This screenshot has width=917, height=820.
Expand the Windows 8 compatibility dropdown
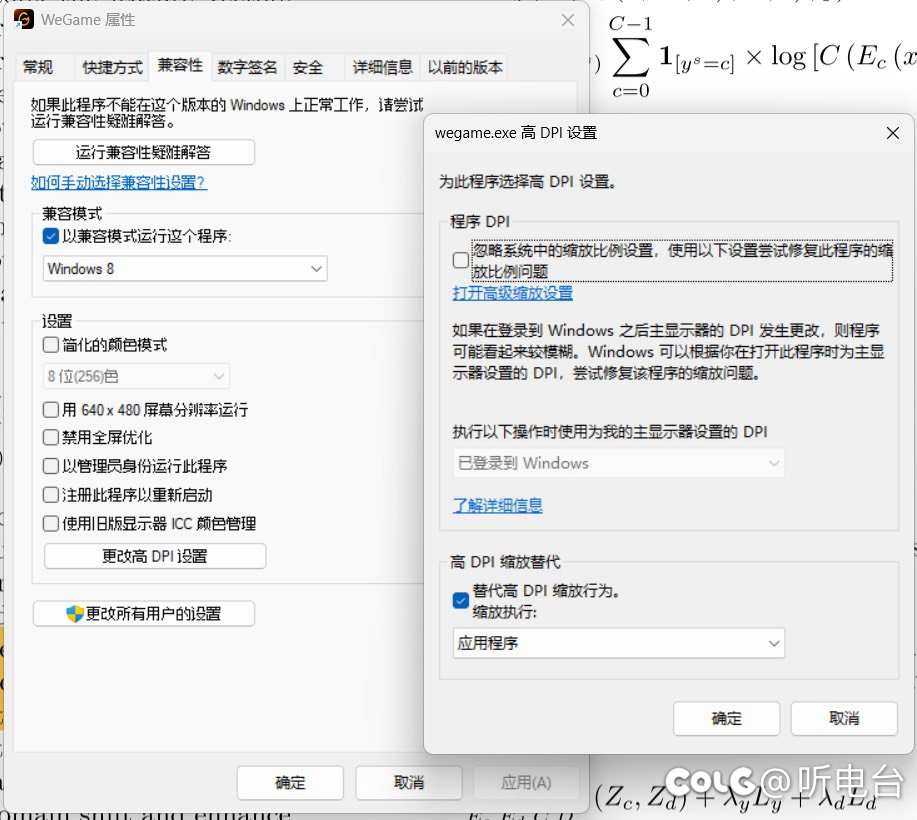[x=185, y=268]
